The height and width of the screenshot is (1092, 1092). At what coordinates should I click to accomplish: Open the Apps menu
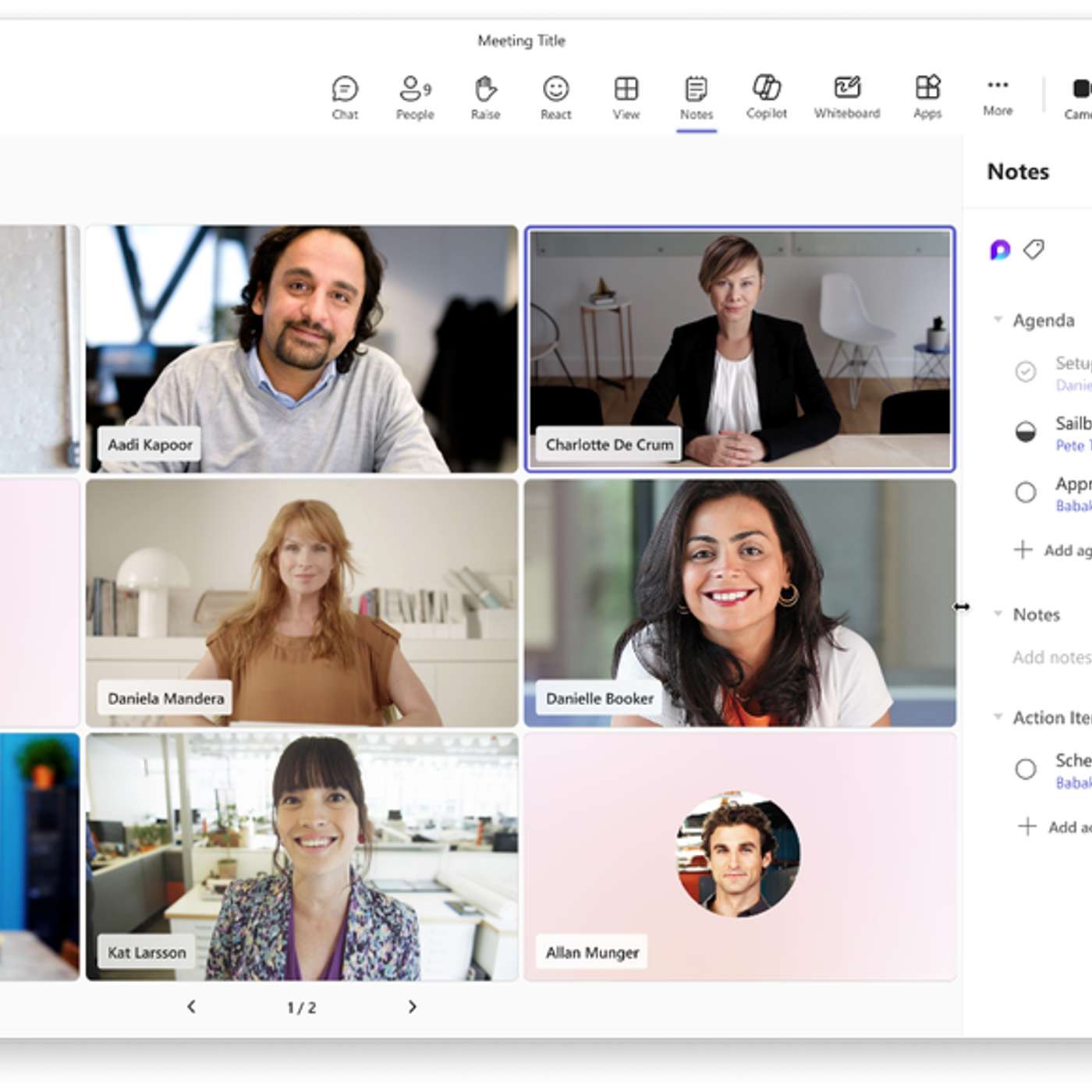point(927,97)
